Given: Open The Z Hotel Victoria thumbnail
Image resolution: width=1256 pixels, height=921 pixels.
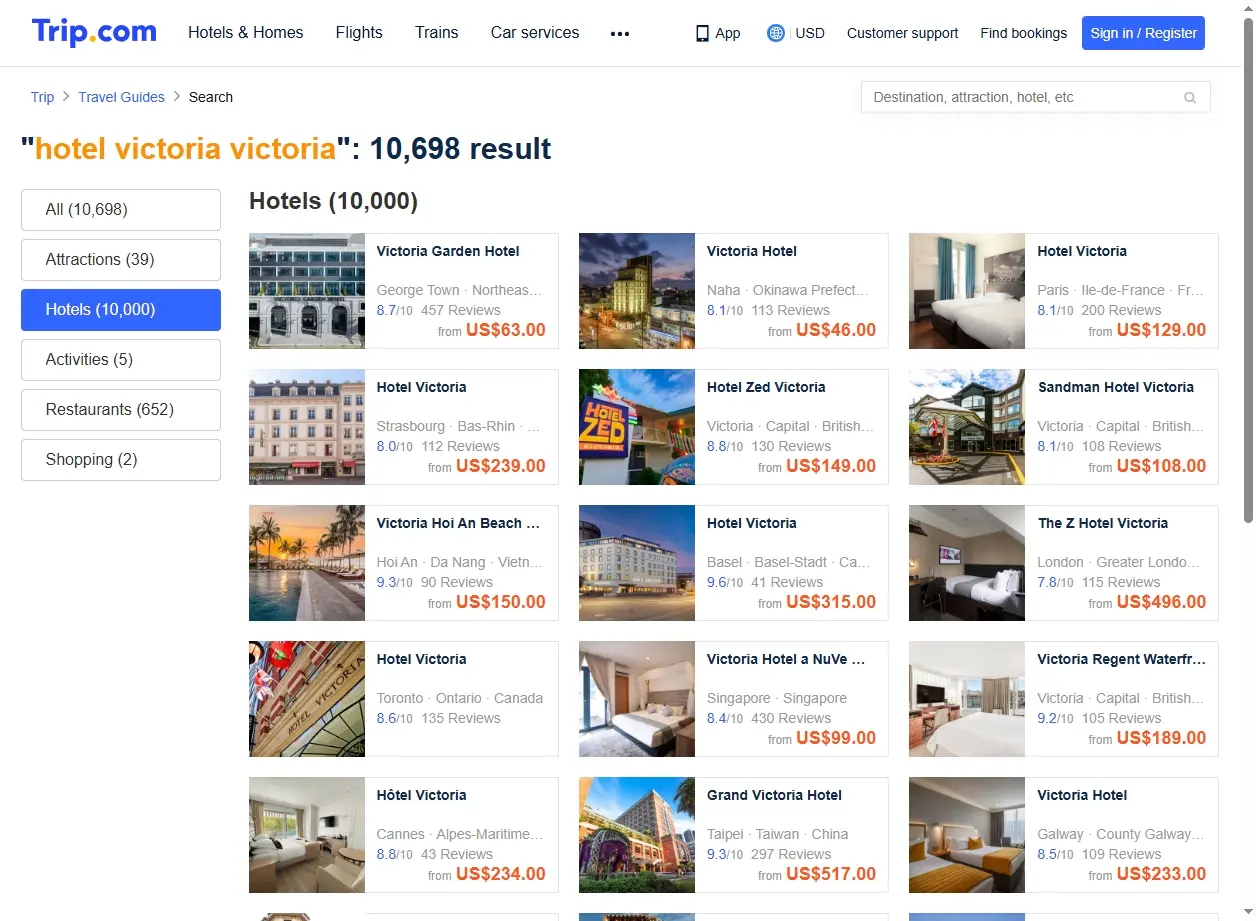Looking at the screenshot, I should [x=967, y=563].
